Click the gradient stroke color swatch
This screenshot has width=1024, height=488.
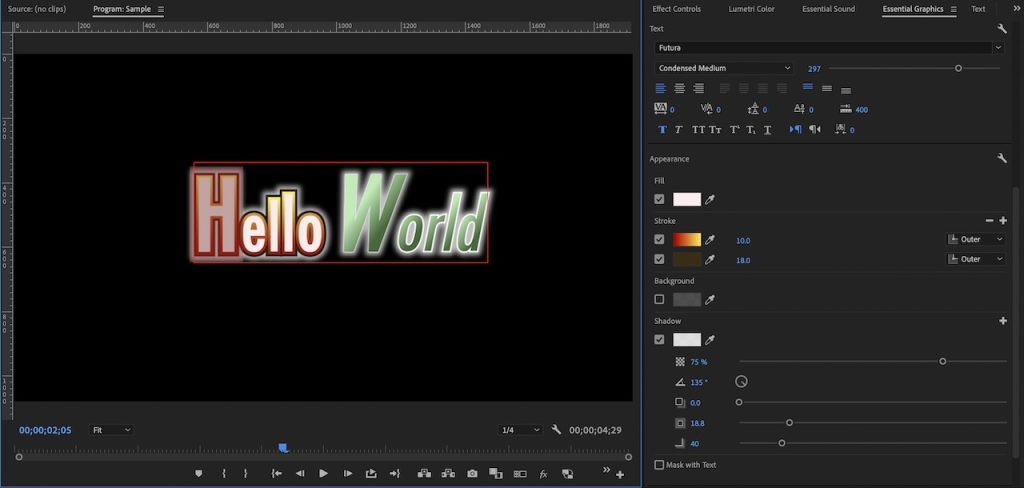pyautogui.click(x=687, y=240)
